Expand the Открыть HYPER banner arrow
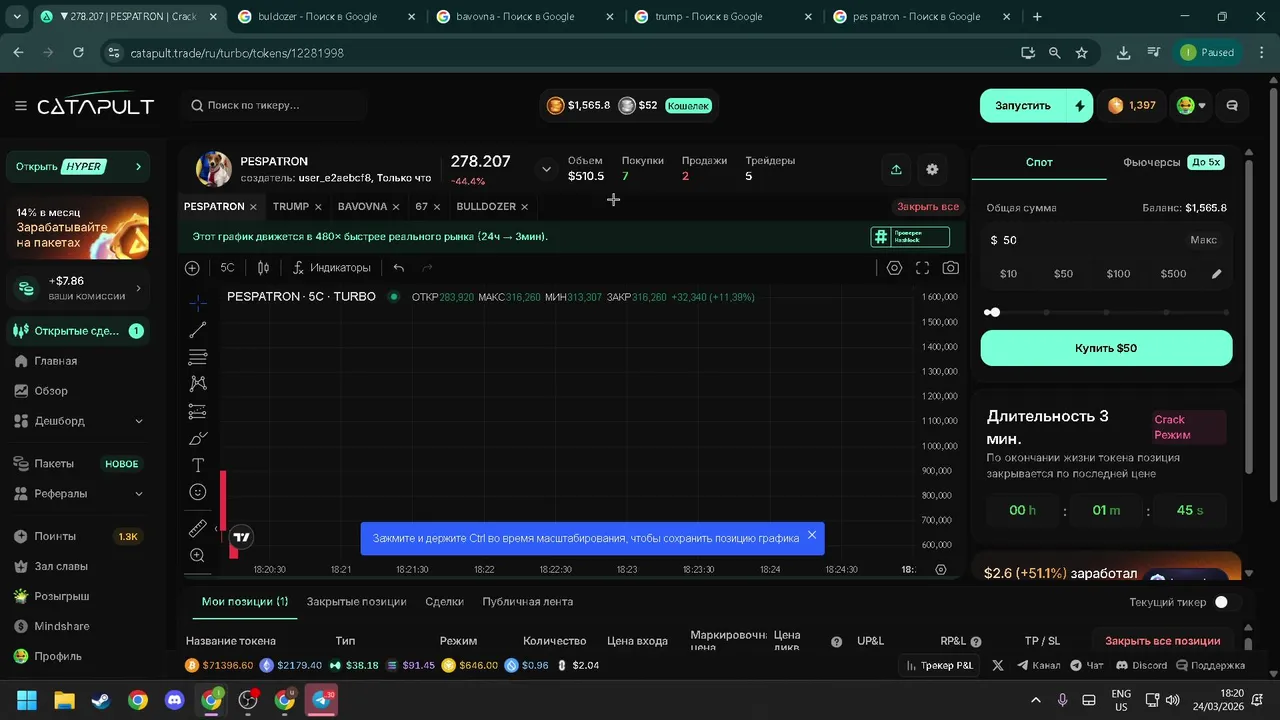The width and height of the screenshot is (1280, 720). tap(138, 167)
